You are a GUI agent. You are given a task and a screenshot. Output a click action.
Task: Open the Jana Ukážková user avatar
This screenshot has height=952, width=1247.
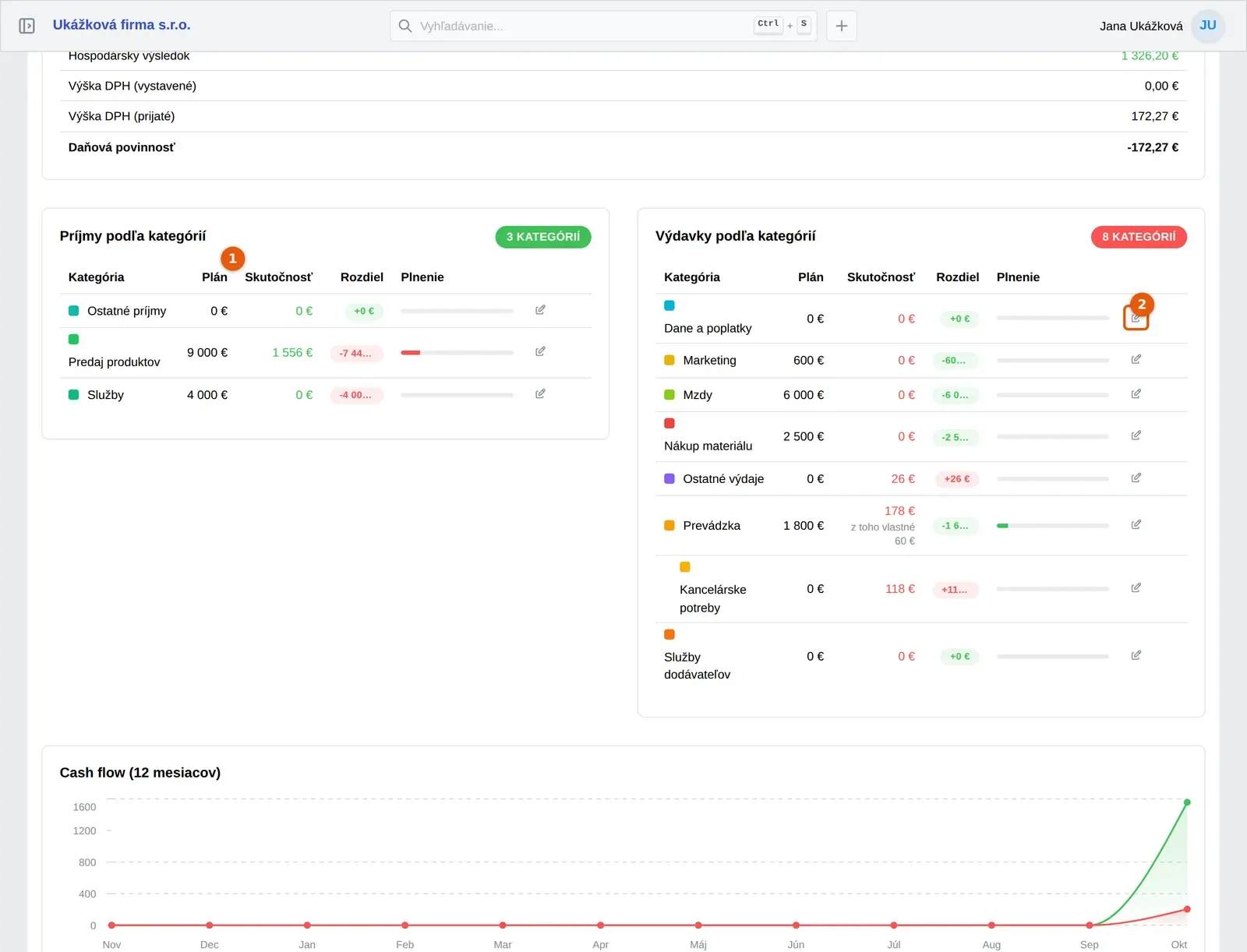tap(1208, 26)
